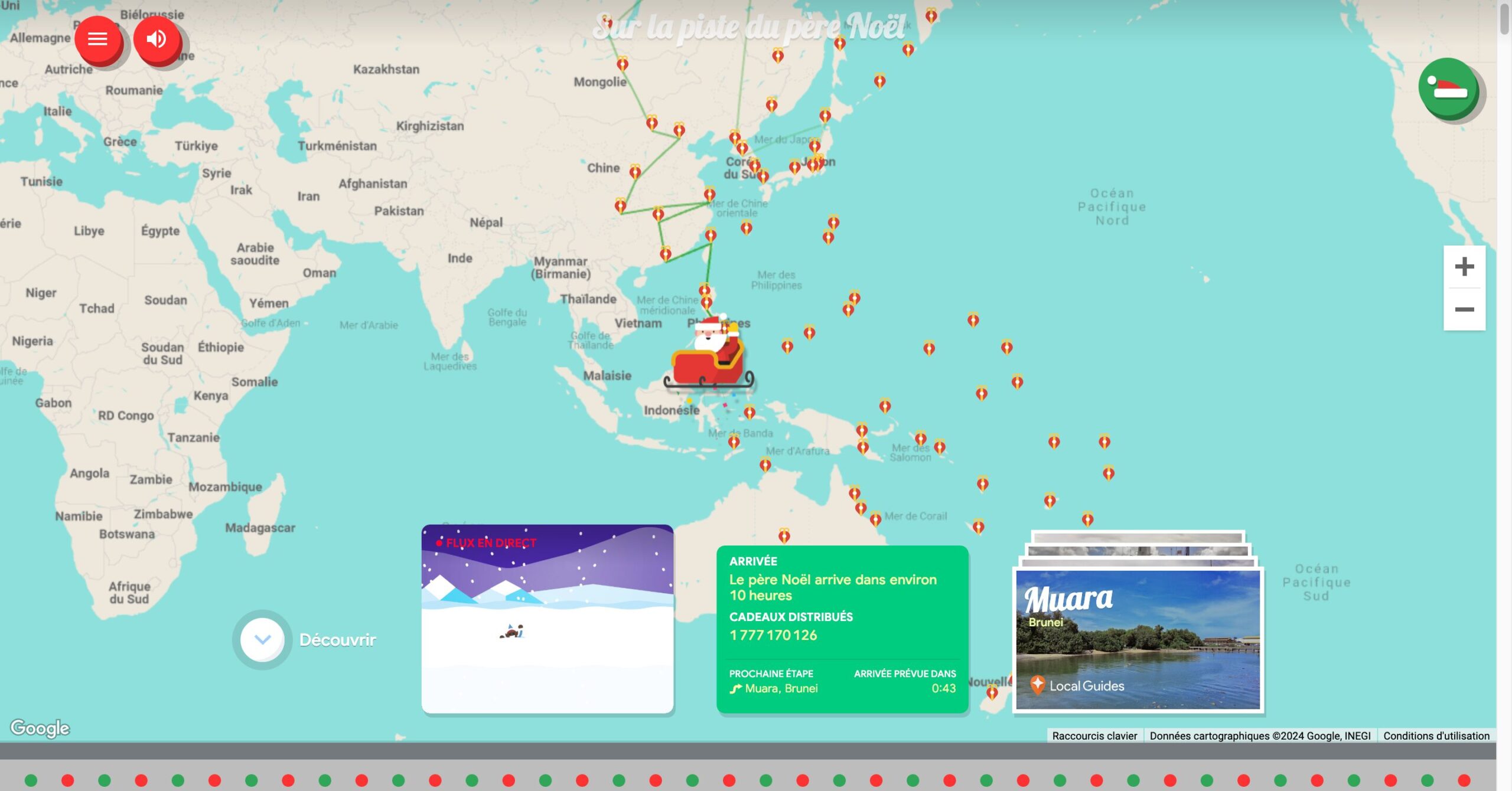Click the Madagascar map label

[x=260, y=528]
